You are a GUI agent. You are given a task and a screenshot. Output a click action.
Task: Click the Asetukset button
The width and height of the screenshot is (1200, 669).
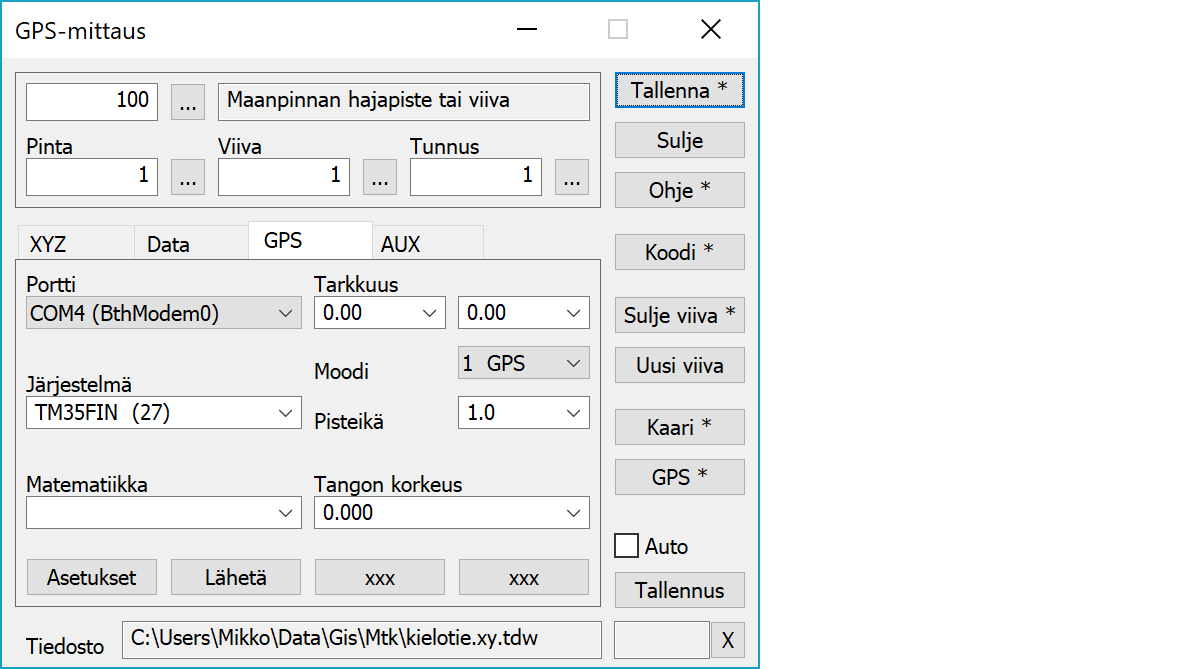point(91,577)
